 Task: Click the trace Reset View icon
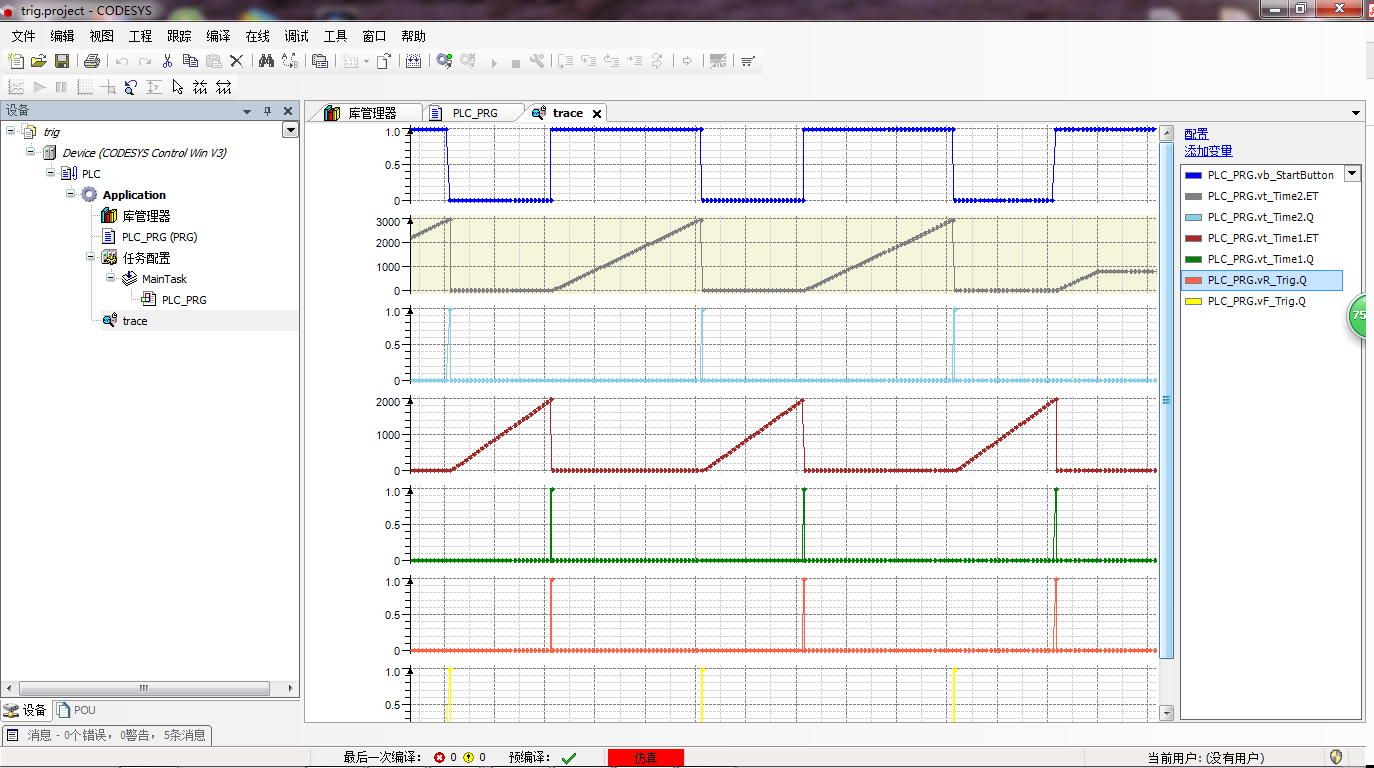pos(130,87)
